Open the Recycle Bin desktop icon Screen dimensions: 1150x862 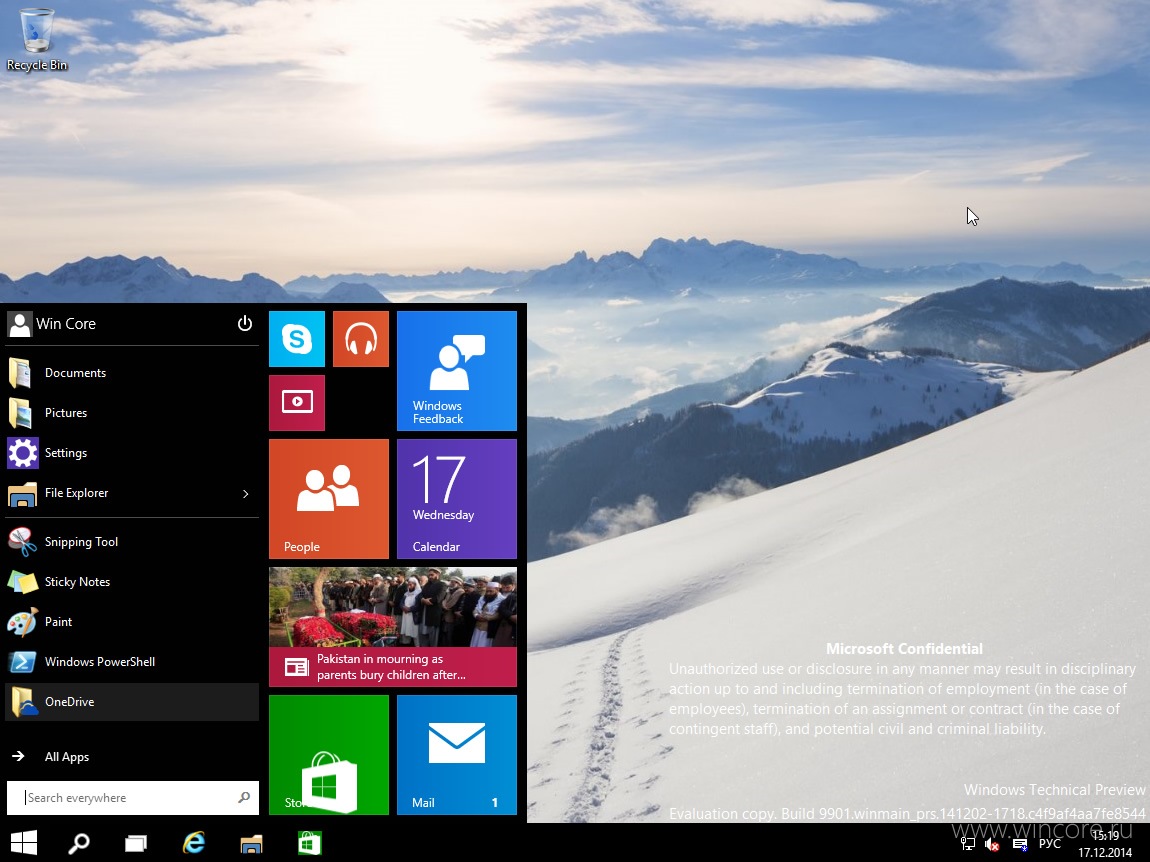click(x=37, y=38)
